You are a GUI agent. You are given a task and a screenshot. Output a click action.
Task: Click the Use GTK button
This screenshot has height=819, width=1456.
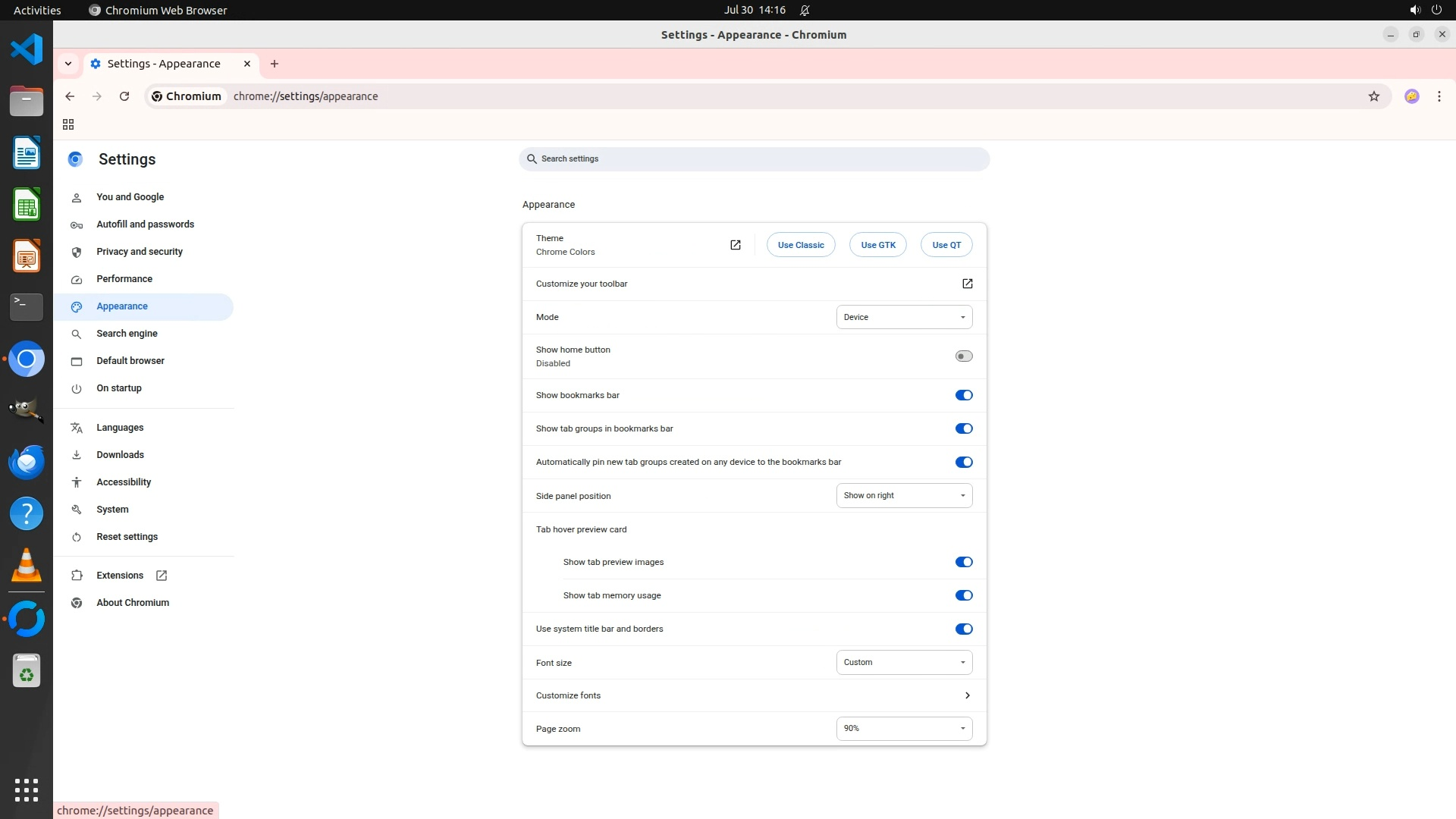877,245
